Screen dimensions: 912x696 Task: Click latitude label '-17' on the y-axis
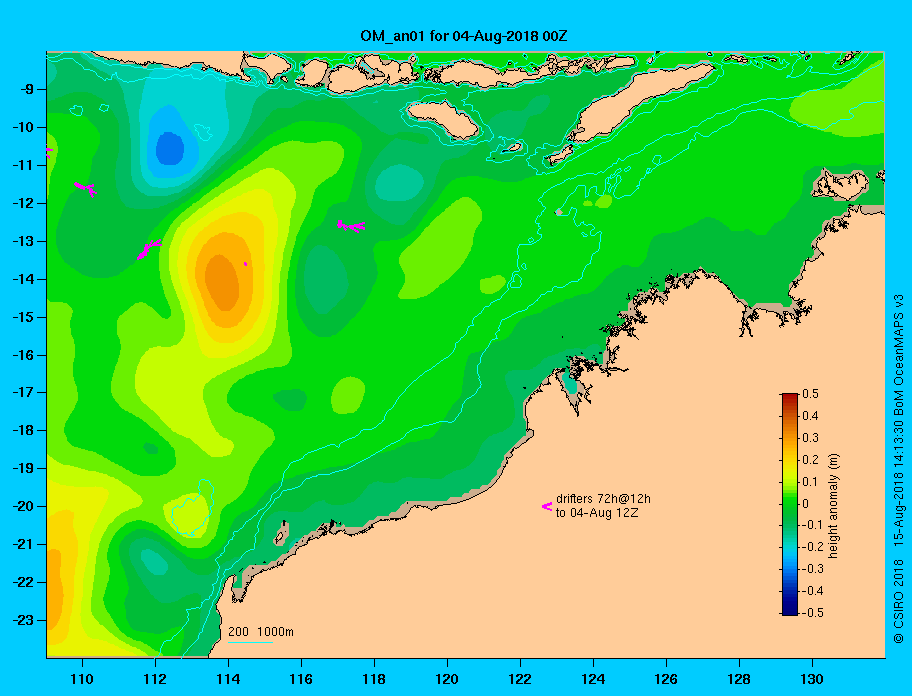(23, 392)
